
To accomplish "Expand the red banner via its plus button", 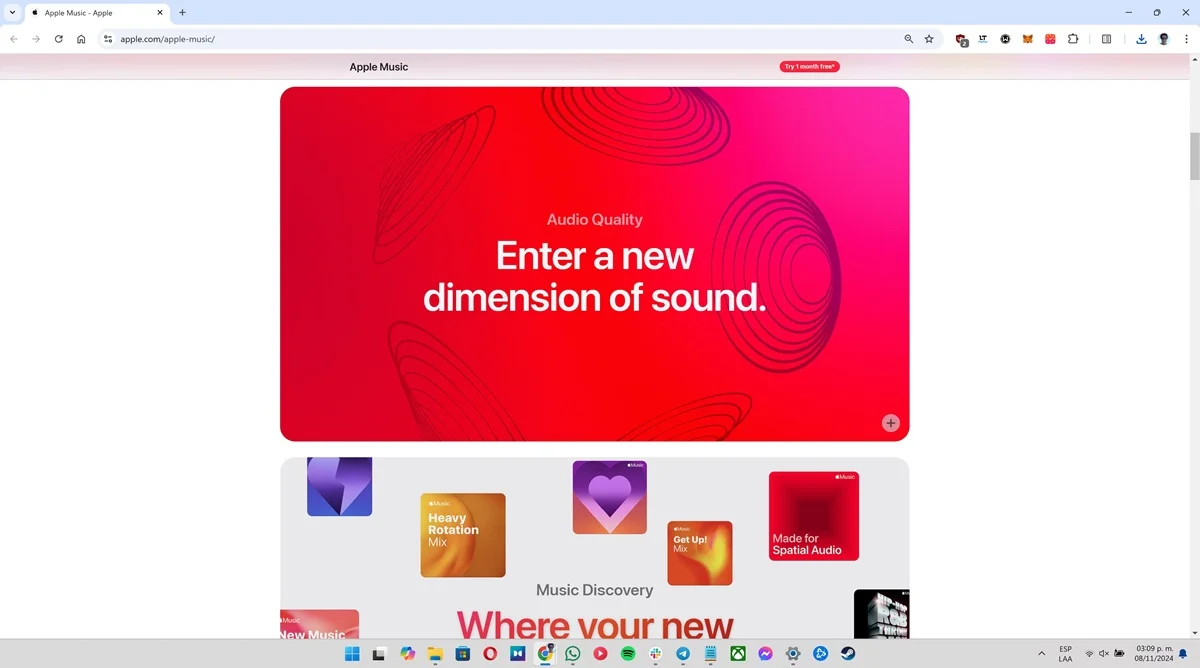I will (890, 422).
